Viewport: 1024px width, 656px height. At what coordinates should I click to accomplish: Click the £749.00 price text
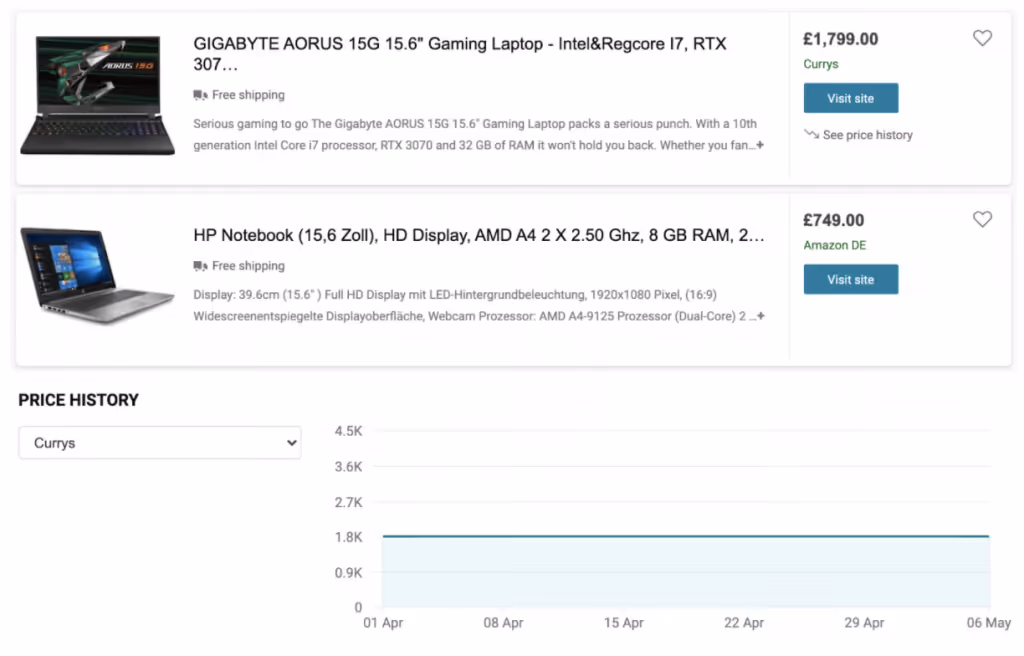point(833,220)
